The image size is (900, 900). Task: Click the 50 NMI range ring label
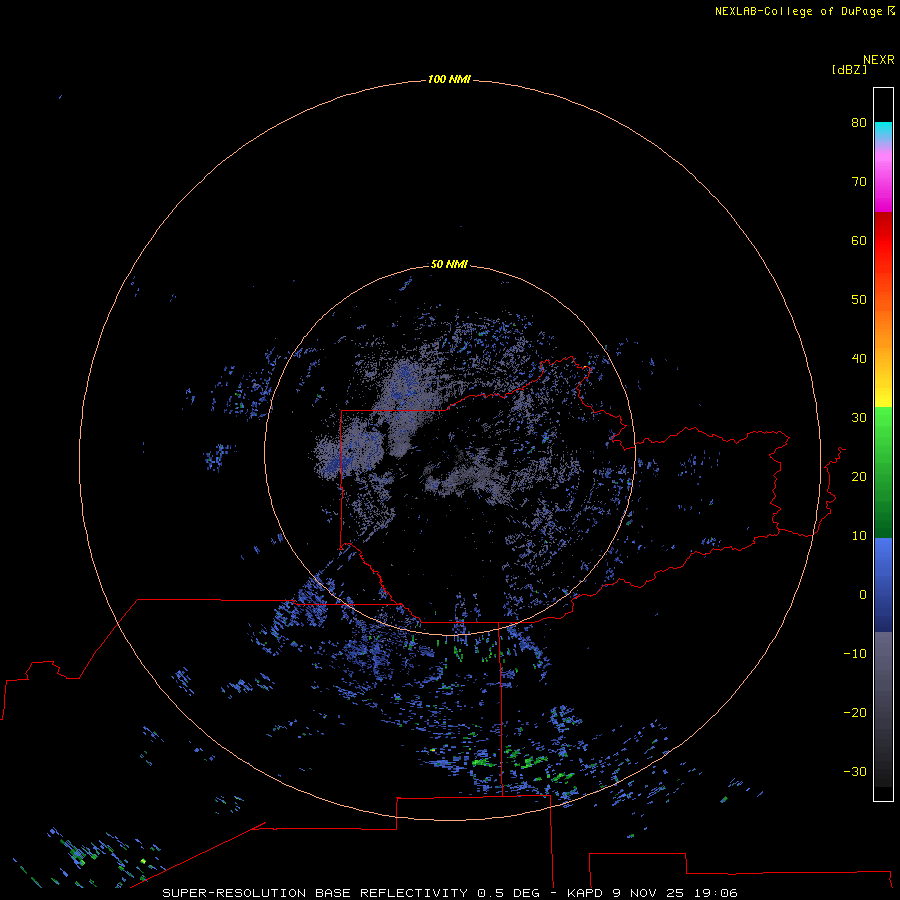click(449, 264)
